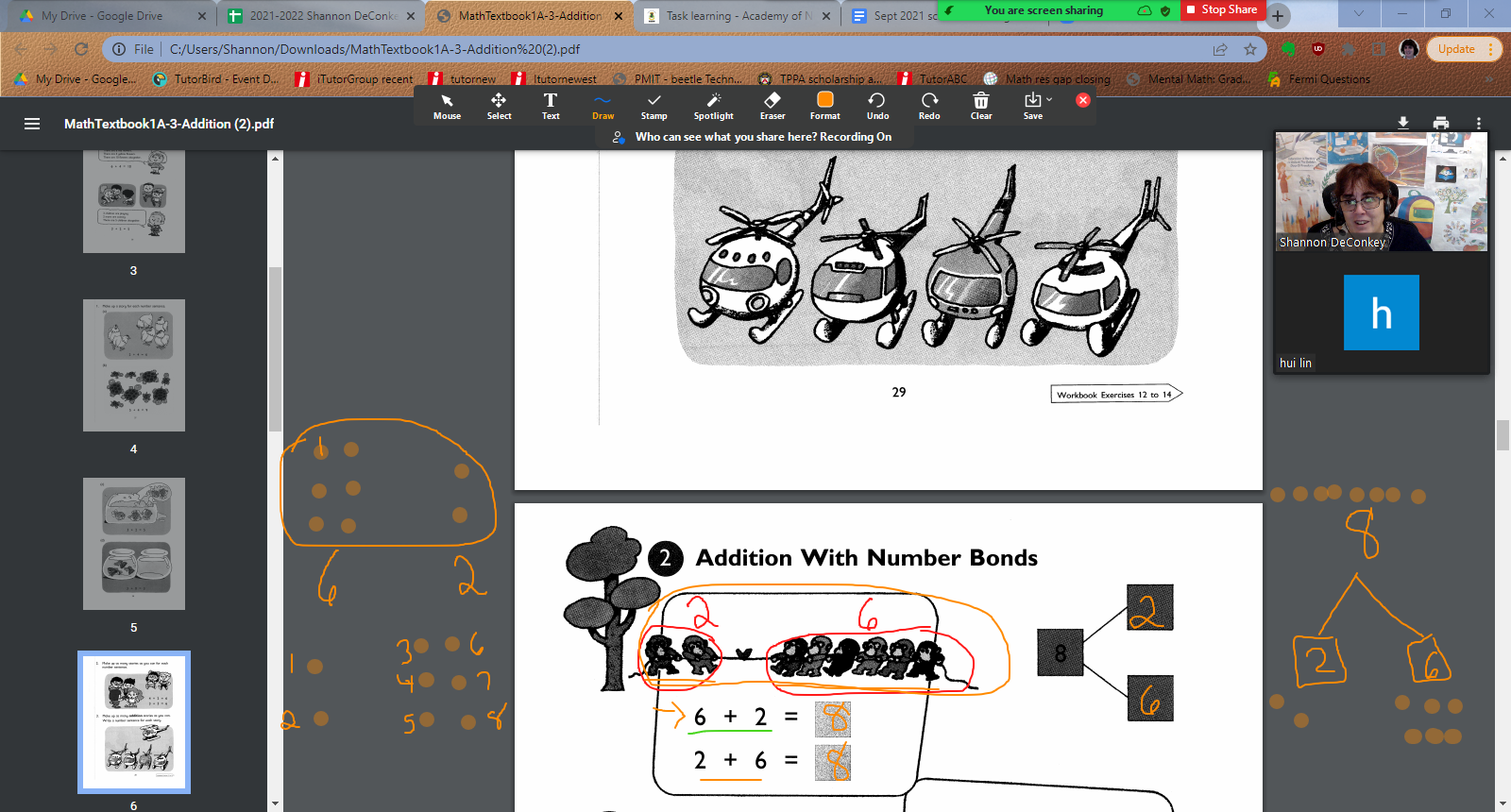This screenshot has height=812, width=1511.
Task: Reload the current page
Action: (x=81, y=49)
